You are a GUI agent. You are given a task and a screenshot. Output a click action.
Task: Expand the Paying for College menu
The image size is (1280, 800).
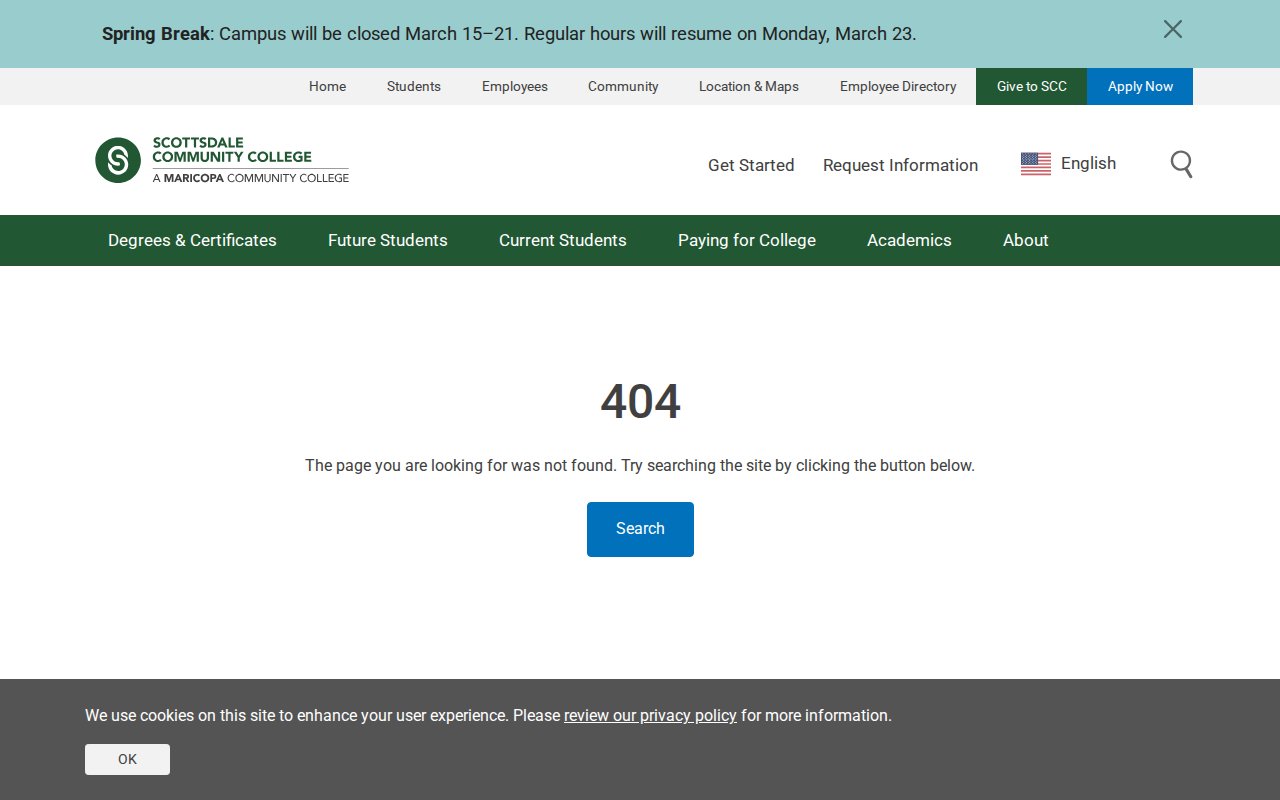(746, 240)
